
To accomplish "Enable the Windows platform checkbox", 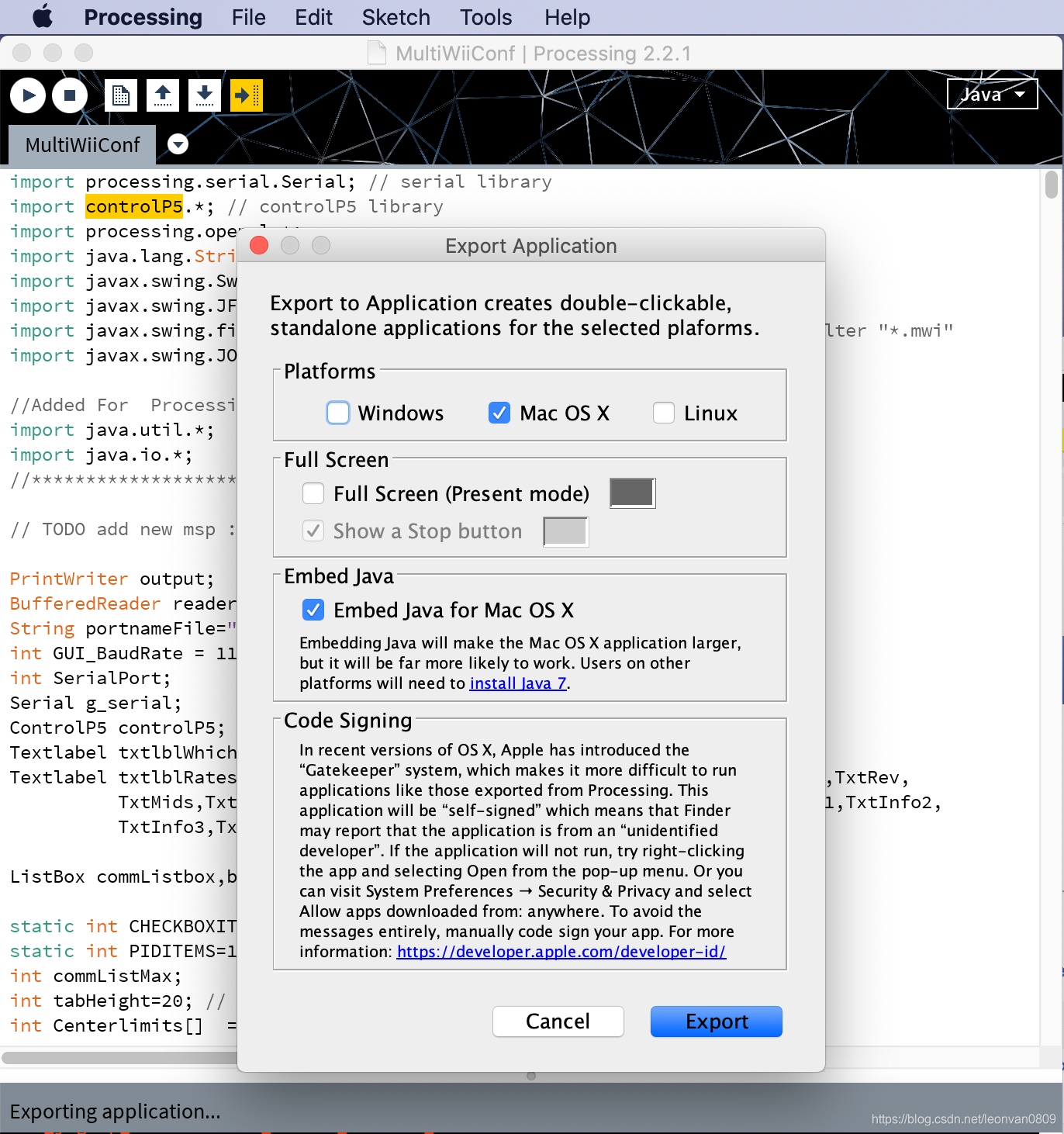I will pyautogui.click(x=338, y=413).
